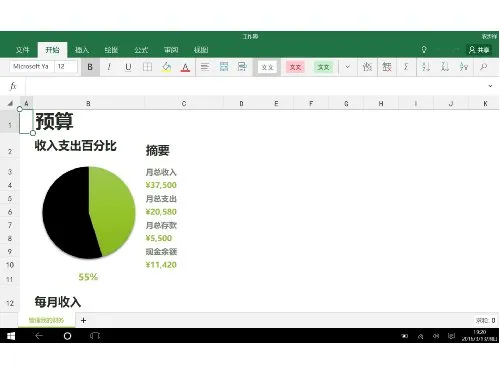The width and height of the screenshot is (500, 375).
Task: Open the Find magnifier tool
Action: (x=483, y=67)
